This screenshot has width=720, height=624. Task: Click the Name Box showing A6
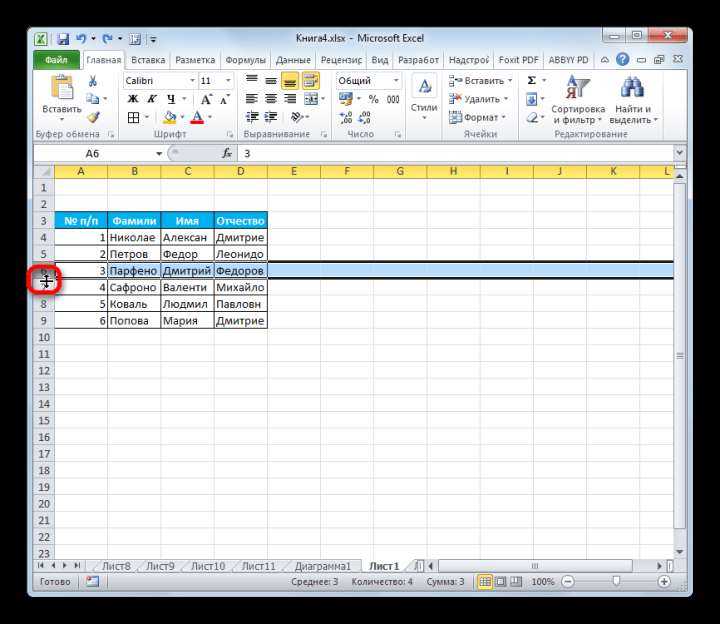[x=93, y=154]
